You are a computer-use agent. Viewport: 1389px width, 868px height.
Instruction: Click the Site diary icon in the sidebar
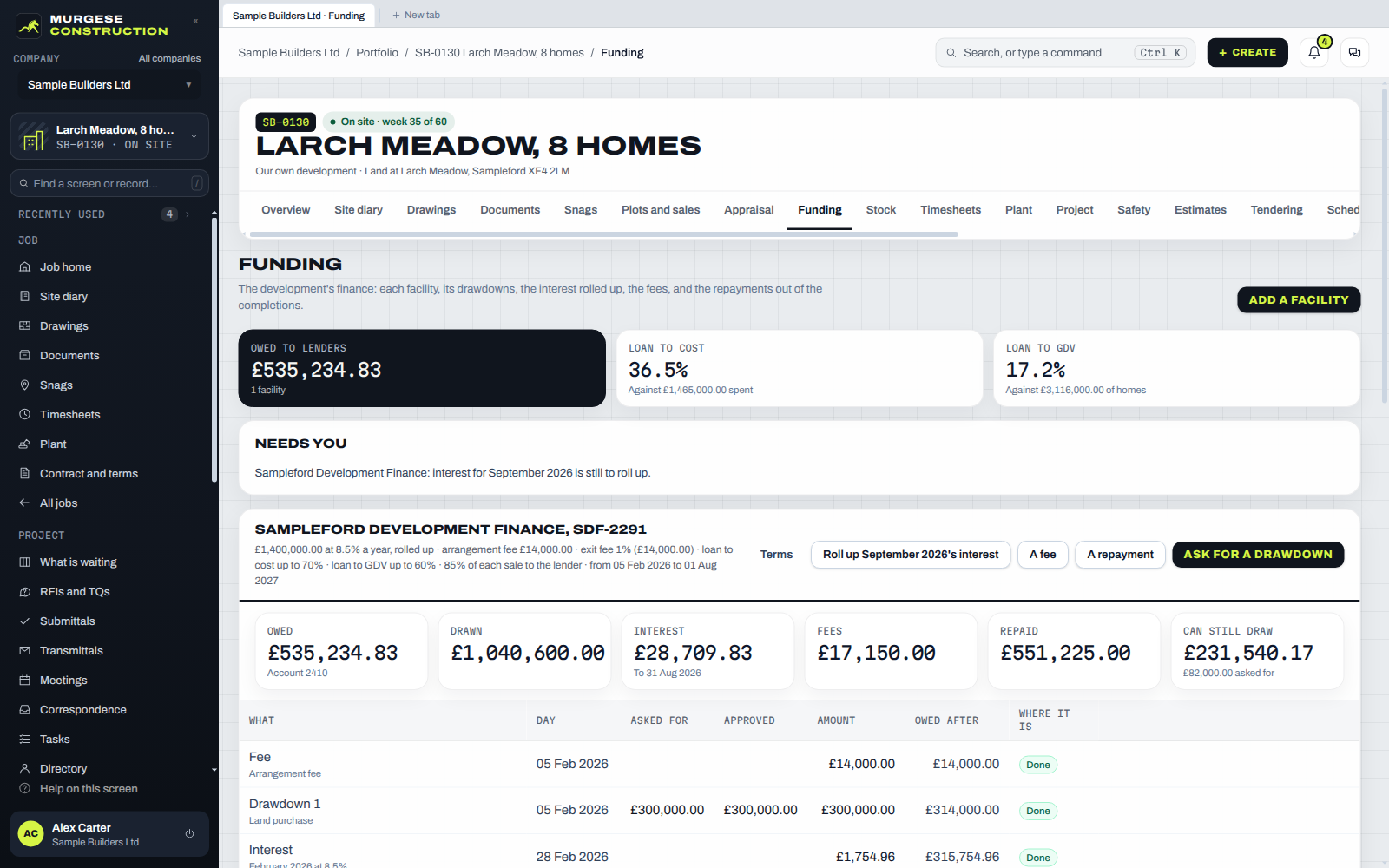coord(24,297)
